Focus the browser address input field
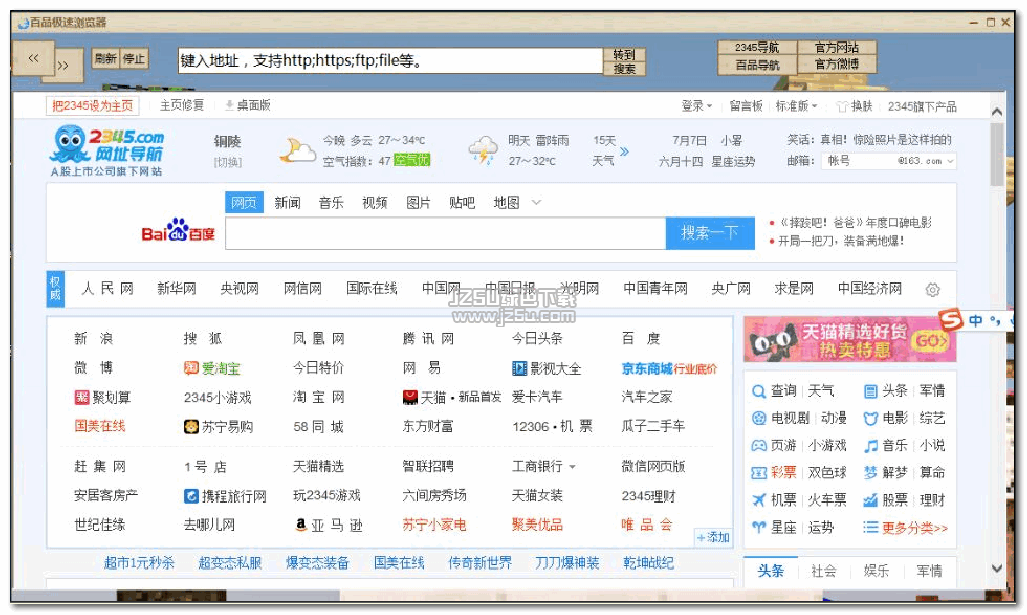The height and width of the screenshot is (615, 1027). click(390, 61)
